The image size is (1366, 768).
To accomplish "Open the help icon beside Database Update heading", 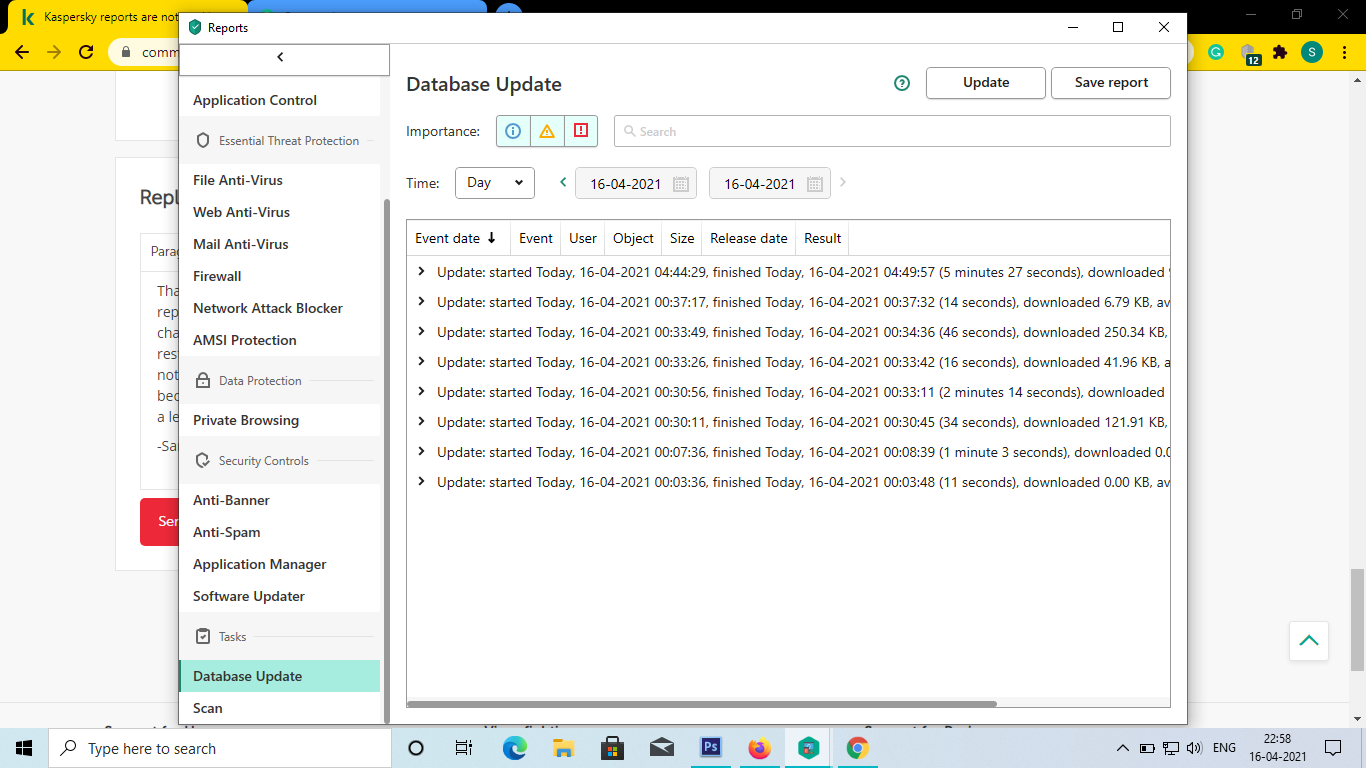I will 902,83.
